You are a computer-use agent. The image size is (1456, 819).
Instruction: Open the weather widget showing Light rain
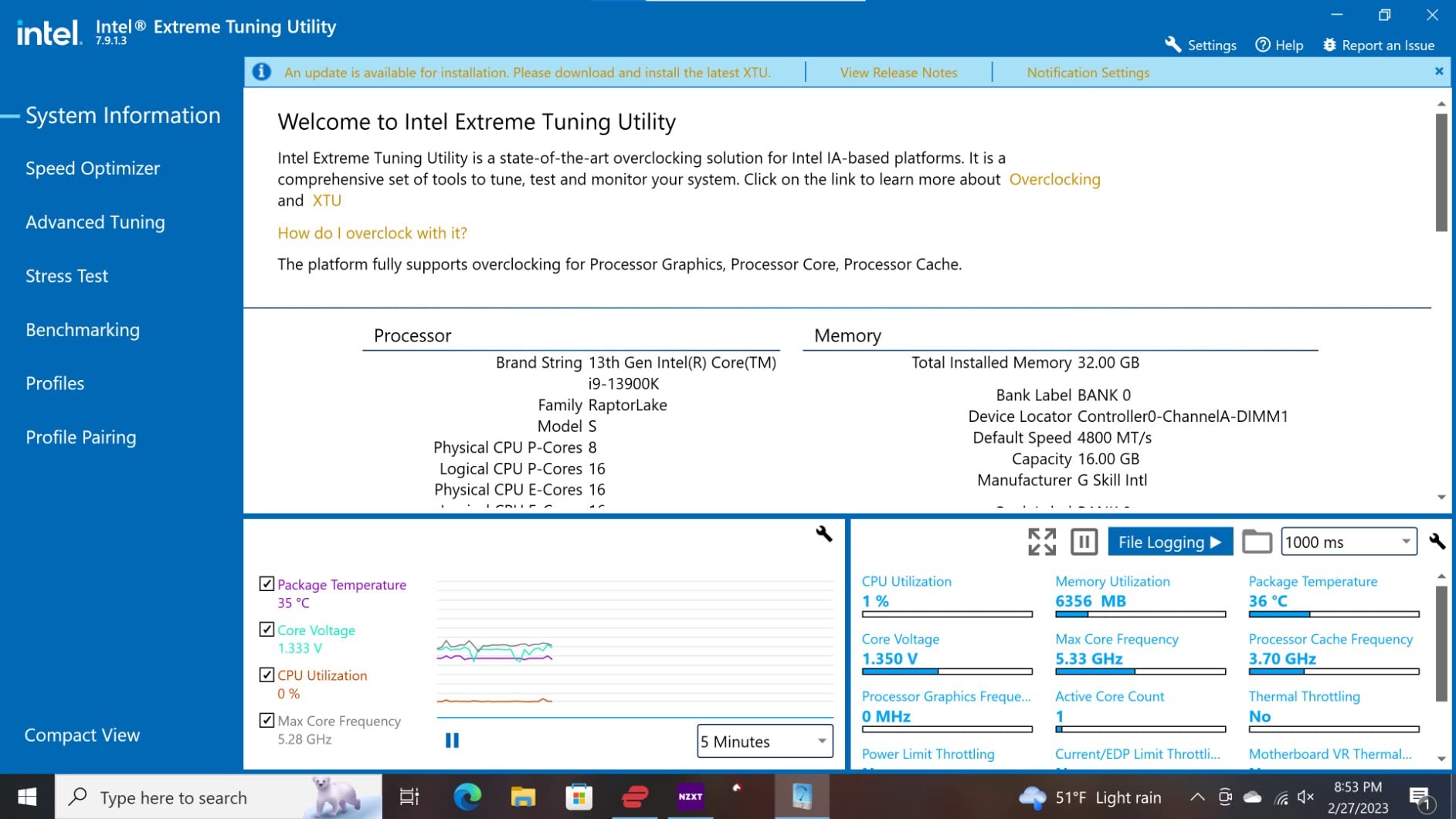point(1090,797)
